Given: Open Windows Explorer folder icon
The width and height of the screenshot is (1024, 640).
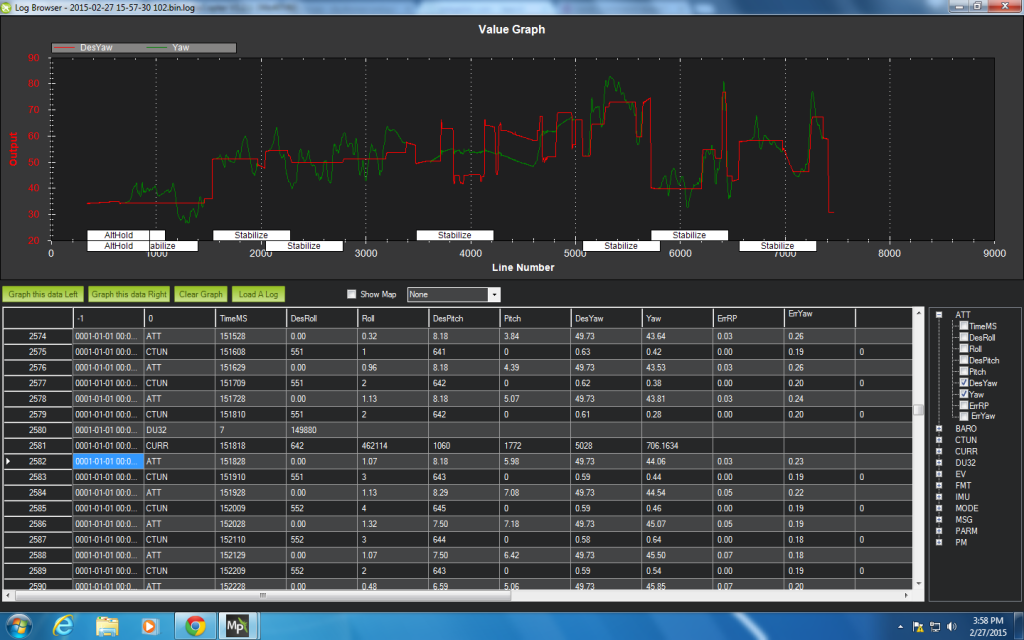Looking at the screenshot, I should click(x=107, y=626).
